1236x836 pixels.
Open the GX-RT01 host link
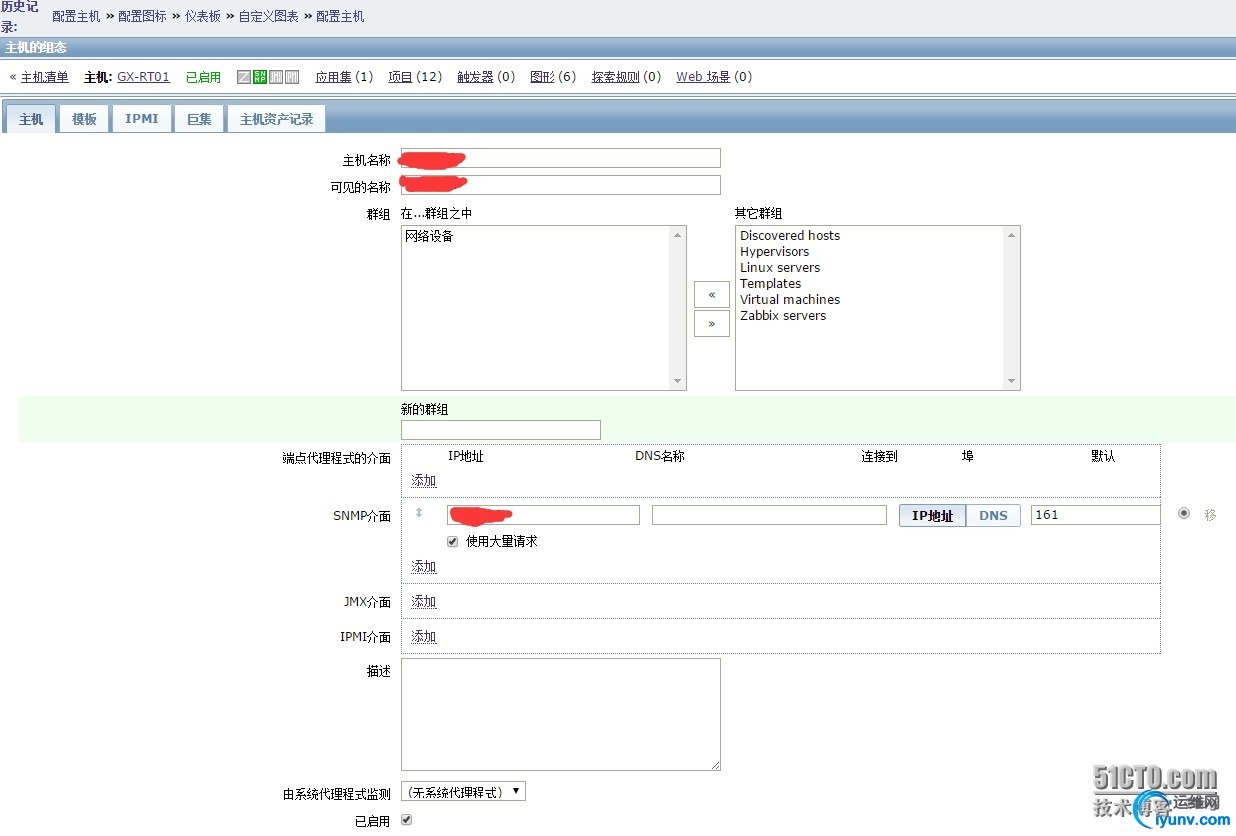[143, 77]
